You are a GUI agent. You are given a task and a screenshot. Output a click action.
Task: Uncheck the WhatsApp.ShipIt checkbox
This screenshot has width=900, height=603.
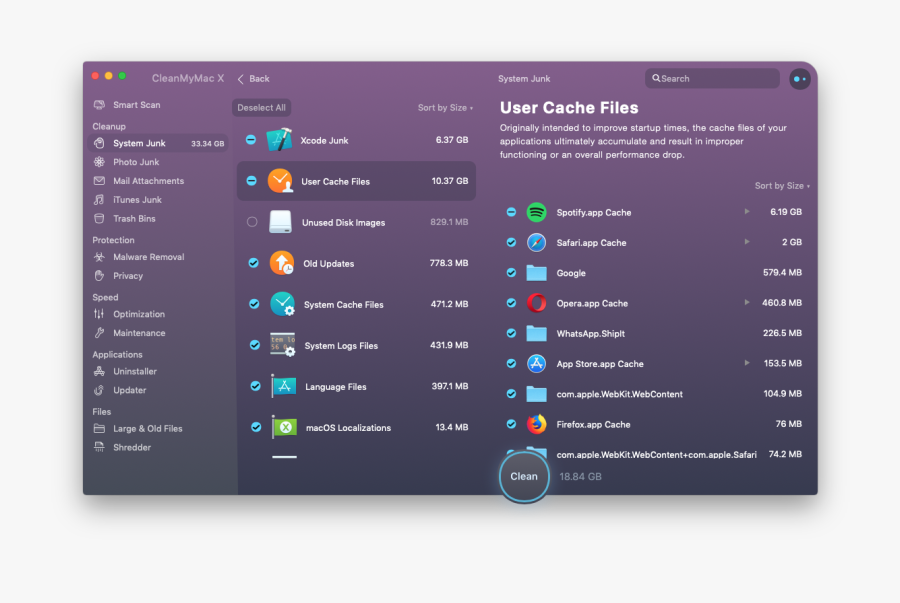pos(511,333)
